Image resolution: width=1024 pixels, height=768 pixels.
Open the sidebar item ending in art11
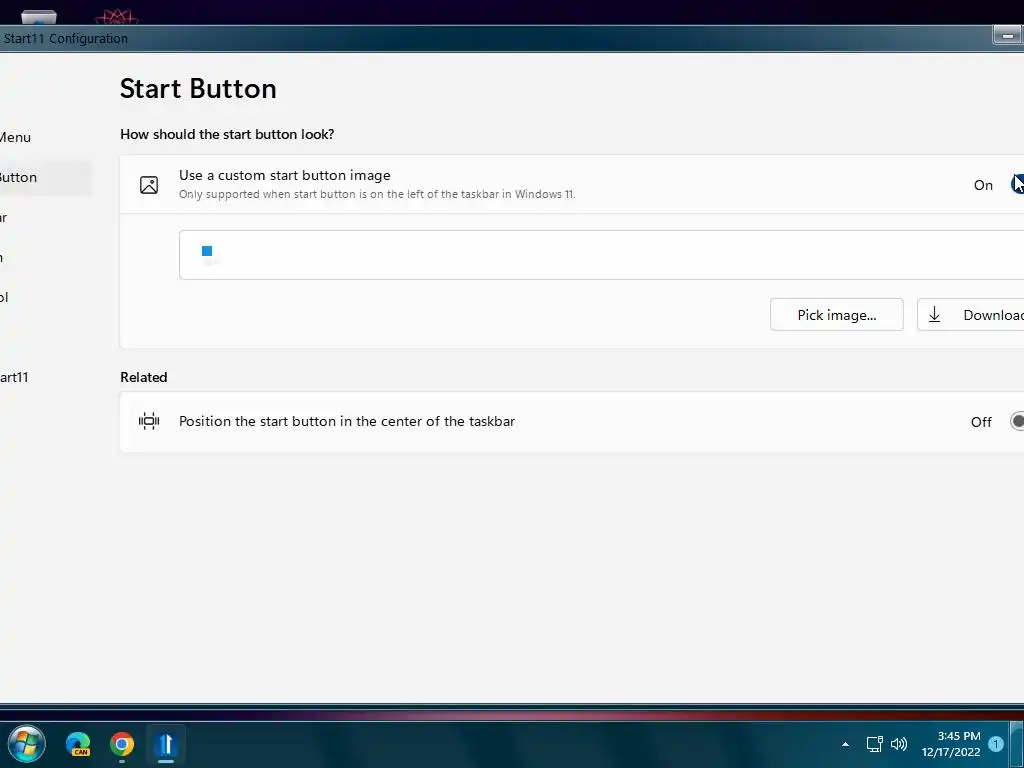(14, 377)
